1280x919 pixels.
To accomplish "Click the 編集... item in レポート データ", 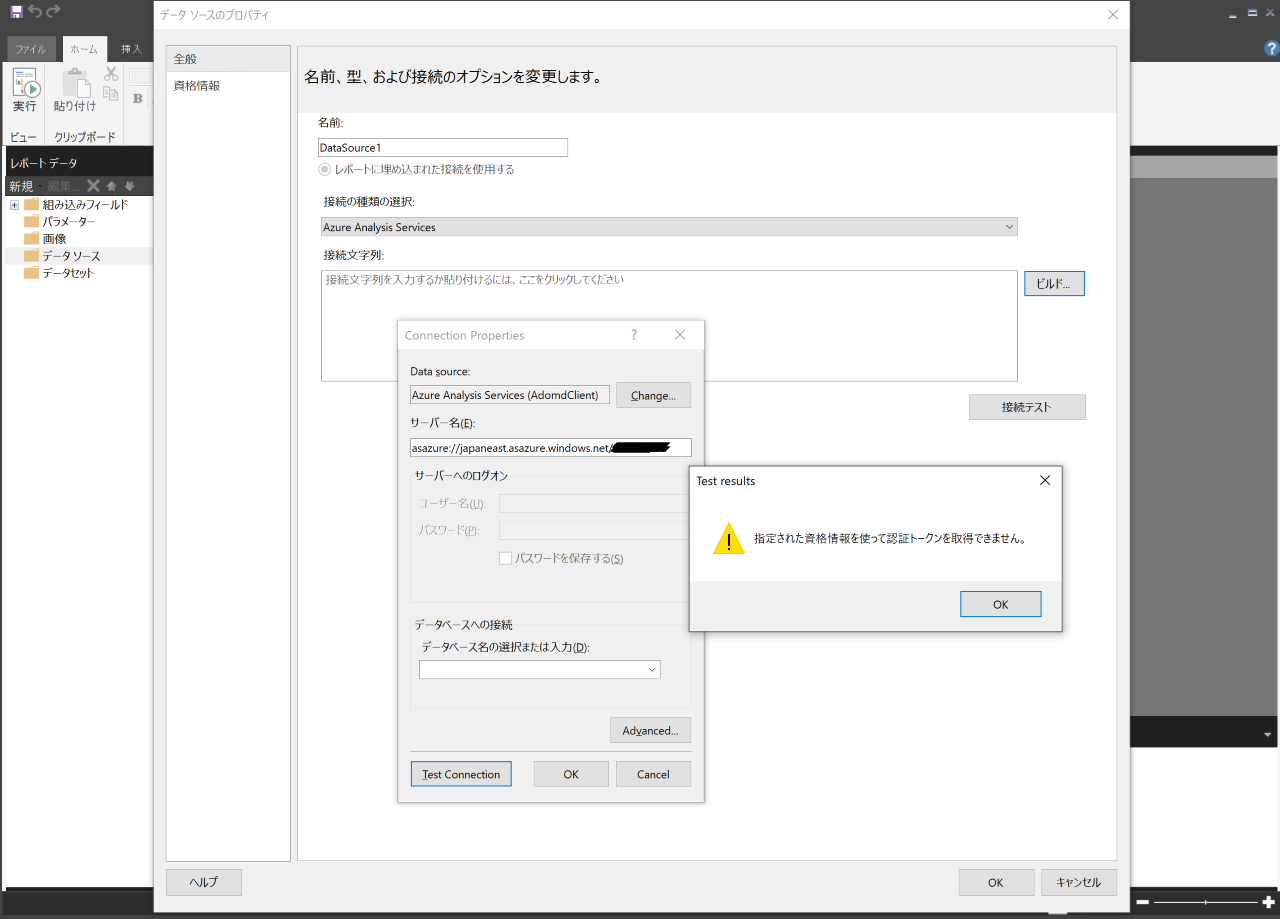I will pyautogui.click(x=63, y=186).
